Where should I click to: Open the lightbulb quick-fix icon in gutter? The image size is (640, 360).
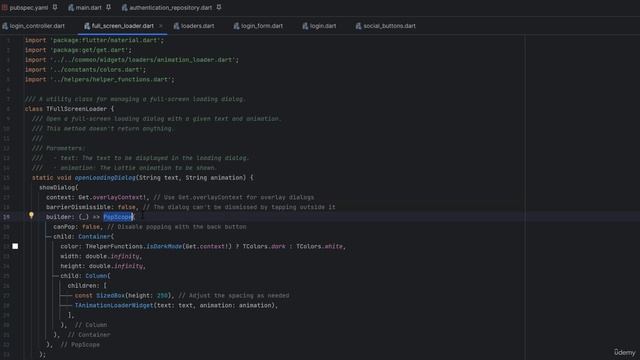pyautogui.click(x=31, y=215)
